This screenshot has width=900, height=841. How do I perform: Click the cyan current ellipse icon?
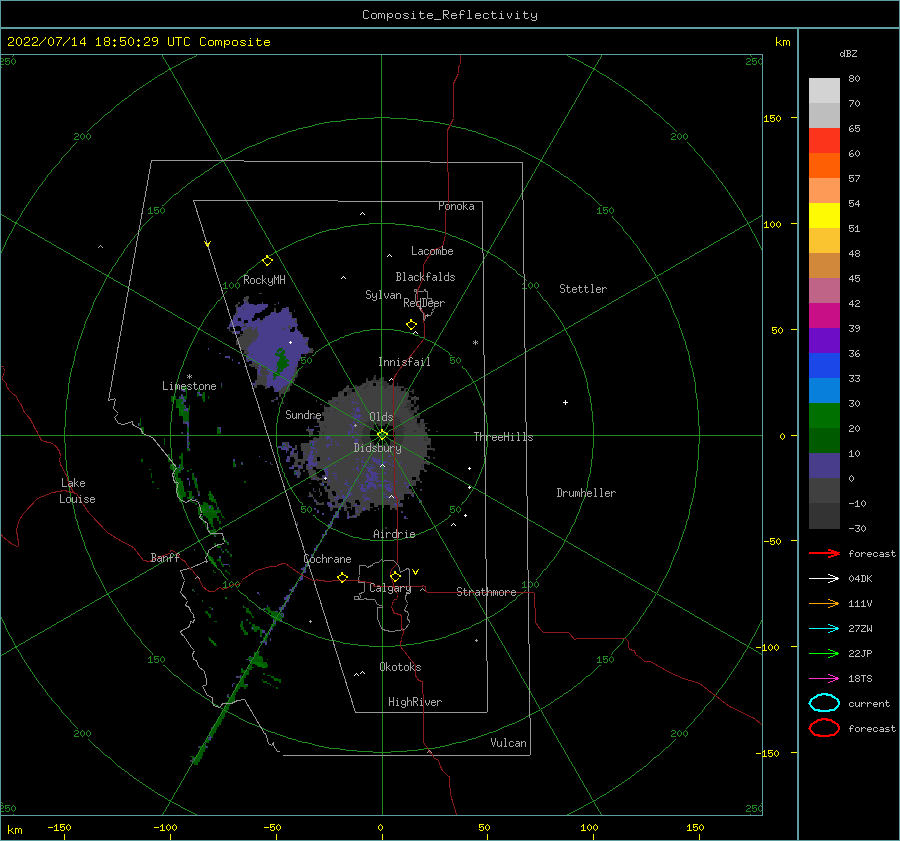pos(824,703)
